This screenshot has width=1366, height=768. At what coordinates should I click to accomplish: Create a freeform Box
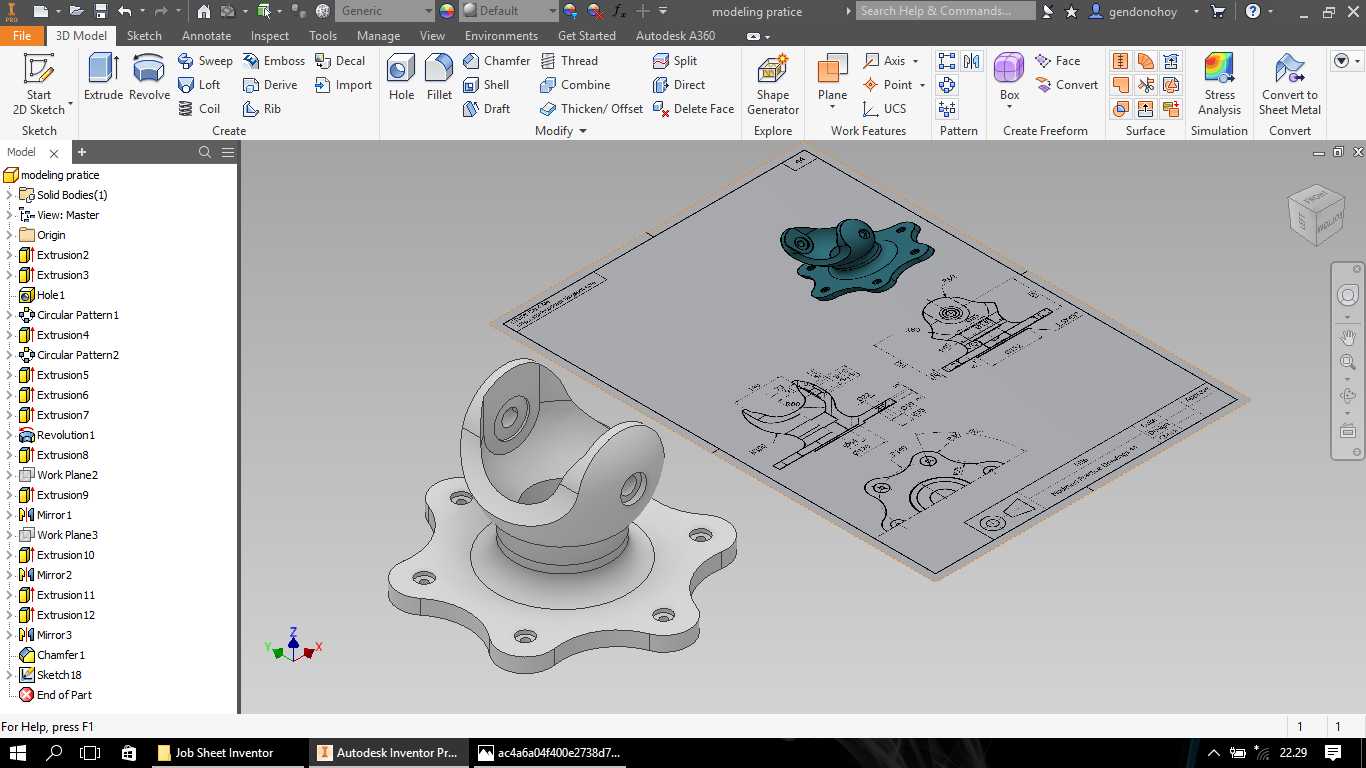(x=1009, y=78)
